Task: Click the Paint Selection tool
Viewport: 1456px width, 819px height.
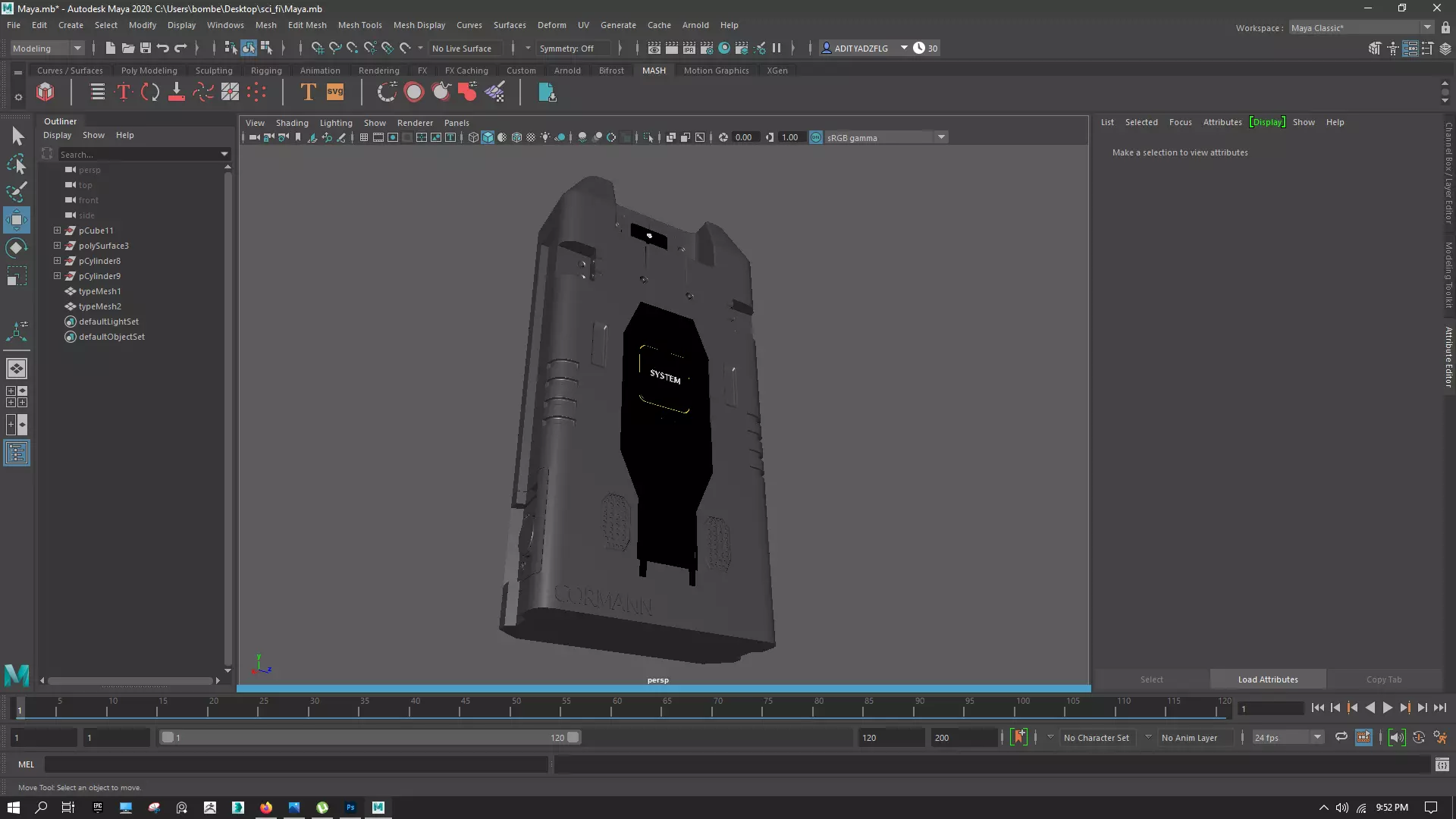Action: point(16,191)
